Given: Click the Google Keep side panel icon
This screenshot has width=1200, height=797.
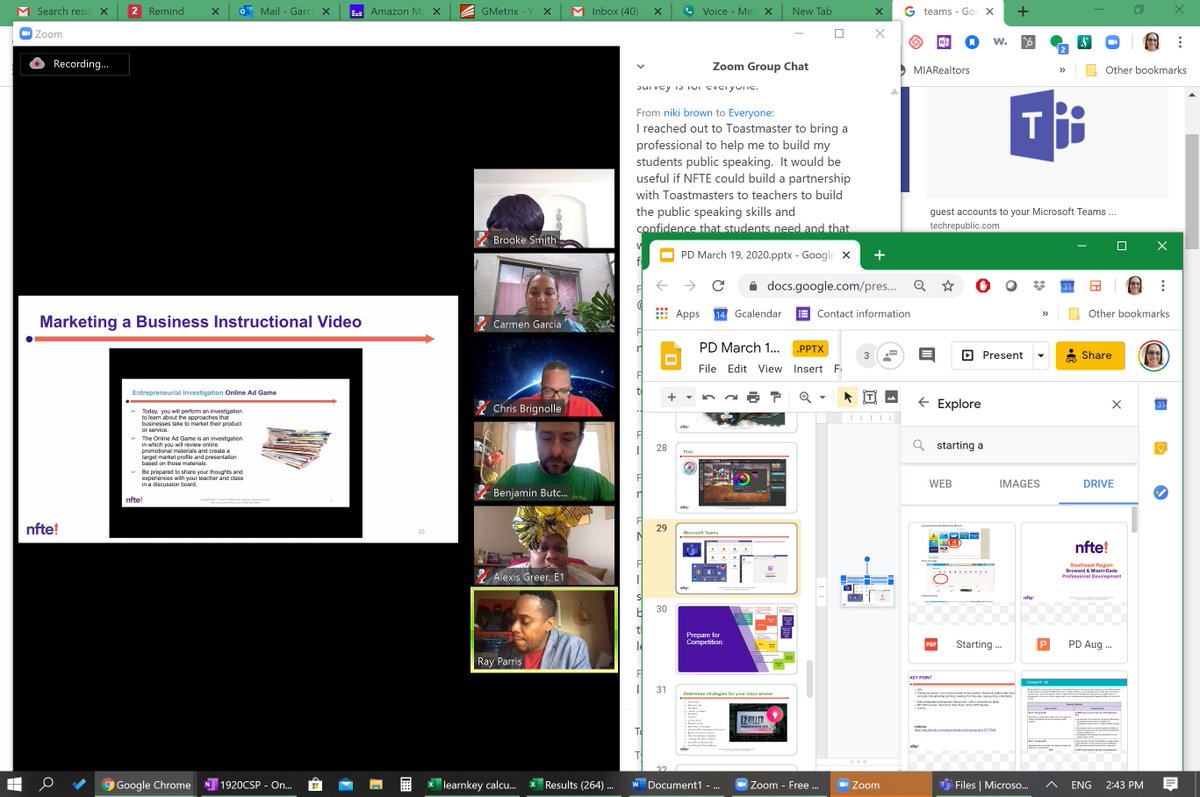Looking at the screenshot, I should [x=1160, y=448].
